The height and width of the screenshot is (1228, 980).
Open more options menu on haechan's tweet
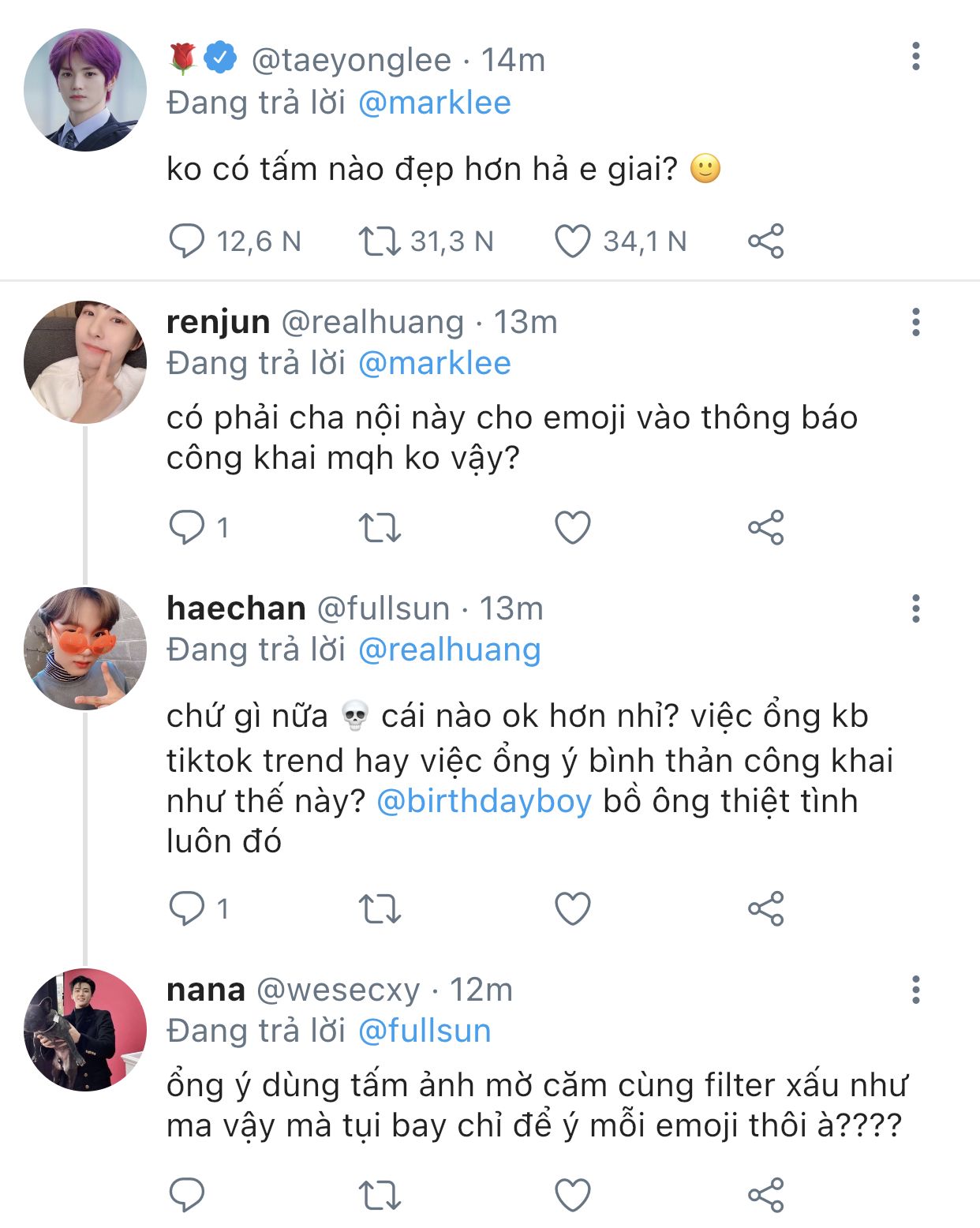[915, 608]
